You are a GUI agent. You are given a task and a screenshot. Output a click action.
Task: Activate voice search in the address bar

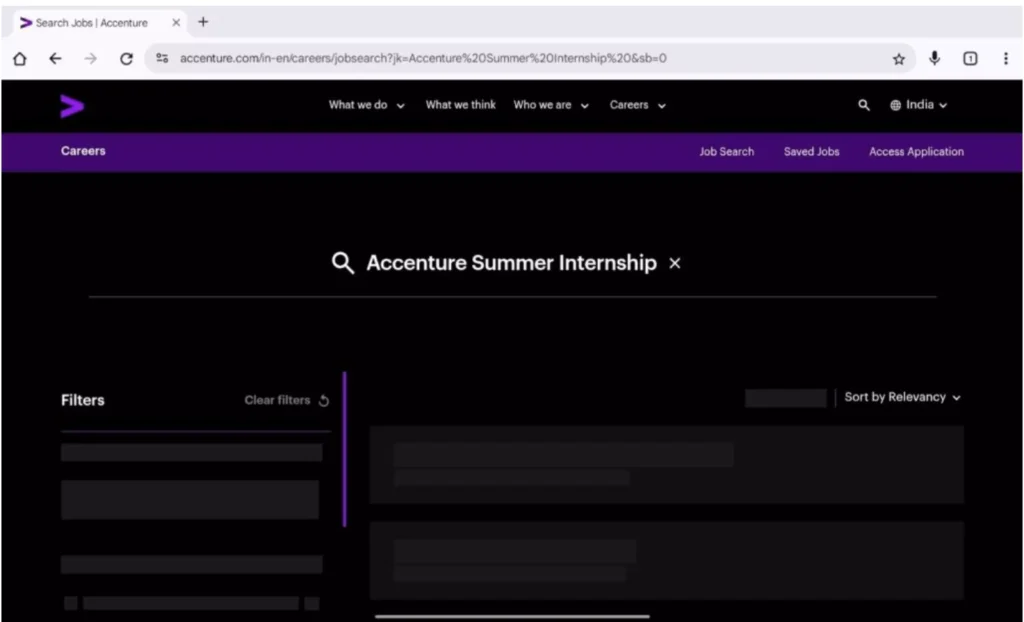[x=934, y=58]
